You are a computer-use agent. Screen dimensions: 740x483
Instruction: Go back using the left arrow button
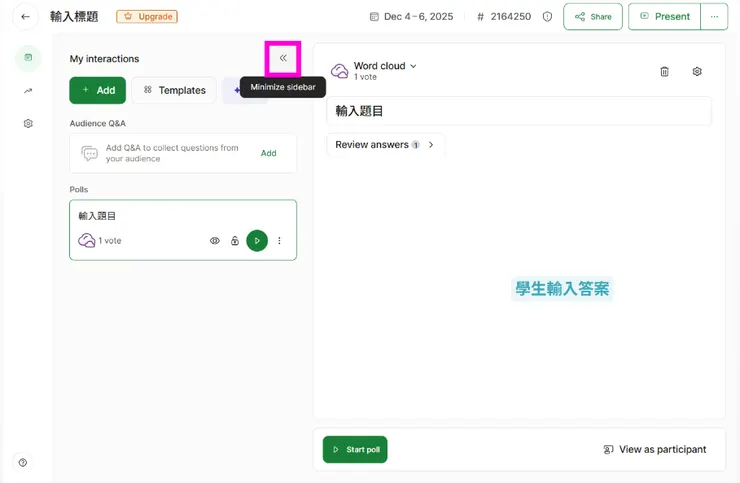coord(25,17)
